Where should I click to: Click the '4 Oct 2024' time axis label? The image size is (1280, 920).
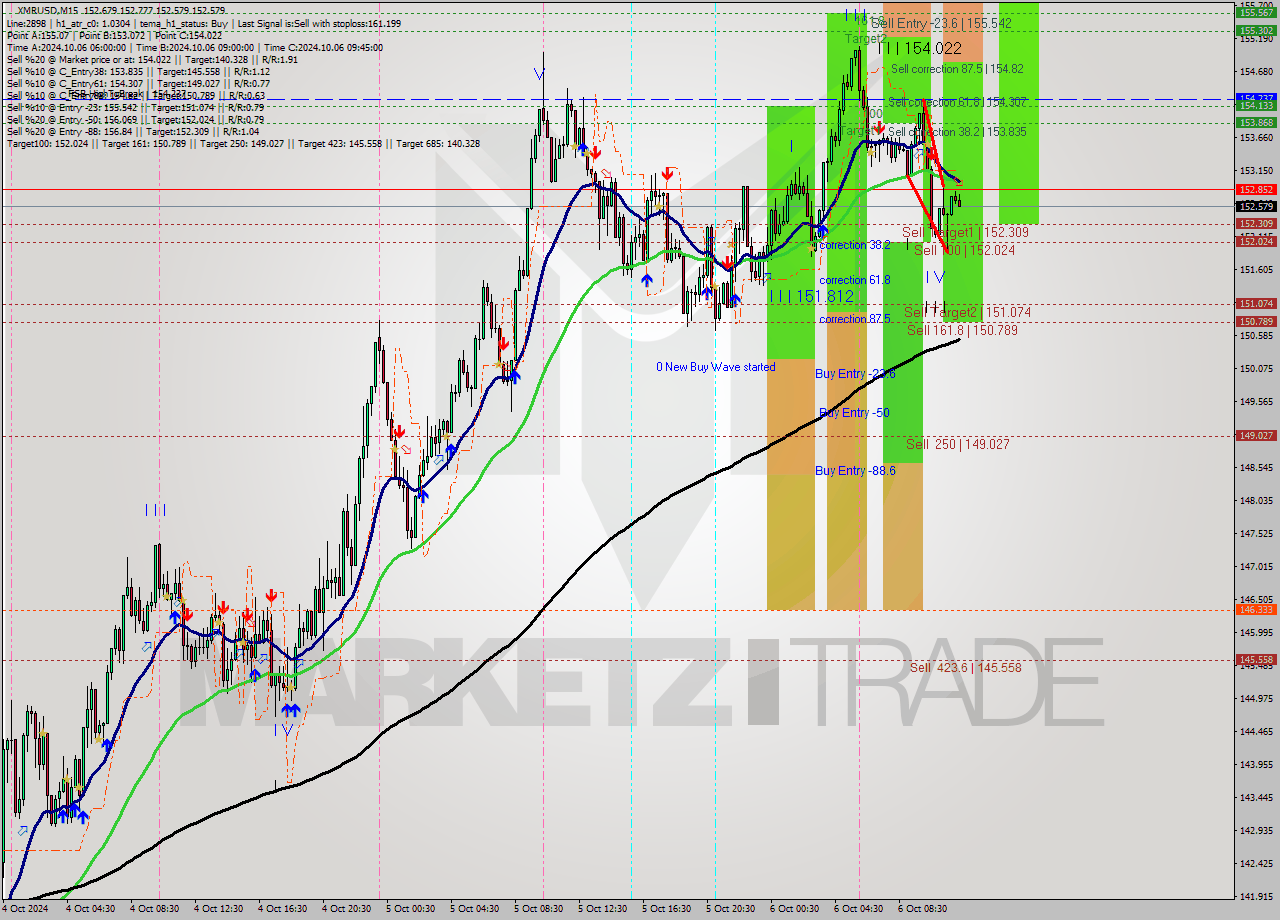pyautogui.click(x=26, y=909)
